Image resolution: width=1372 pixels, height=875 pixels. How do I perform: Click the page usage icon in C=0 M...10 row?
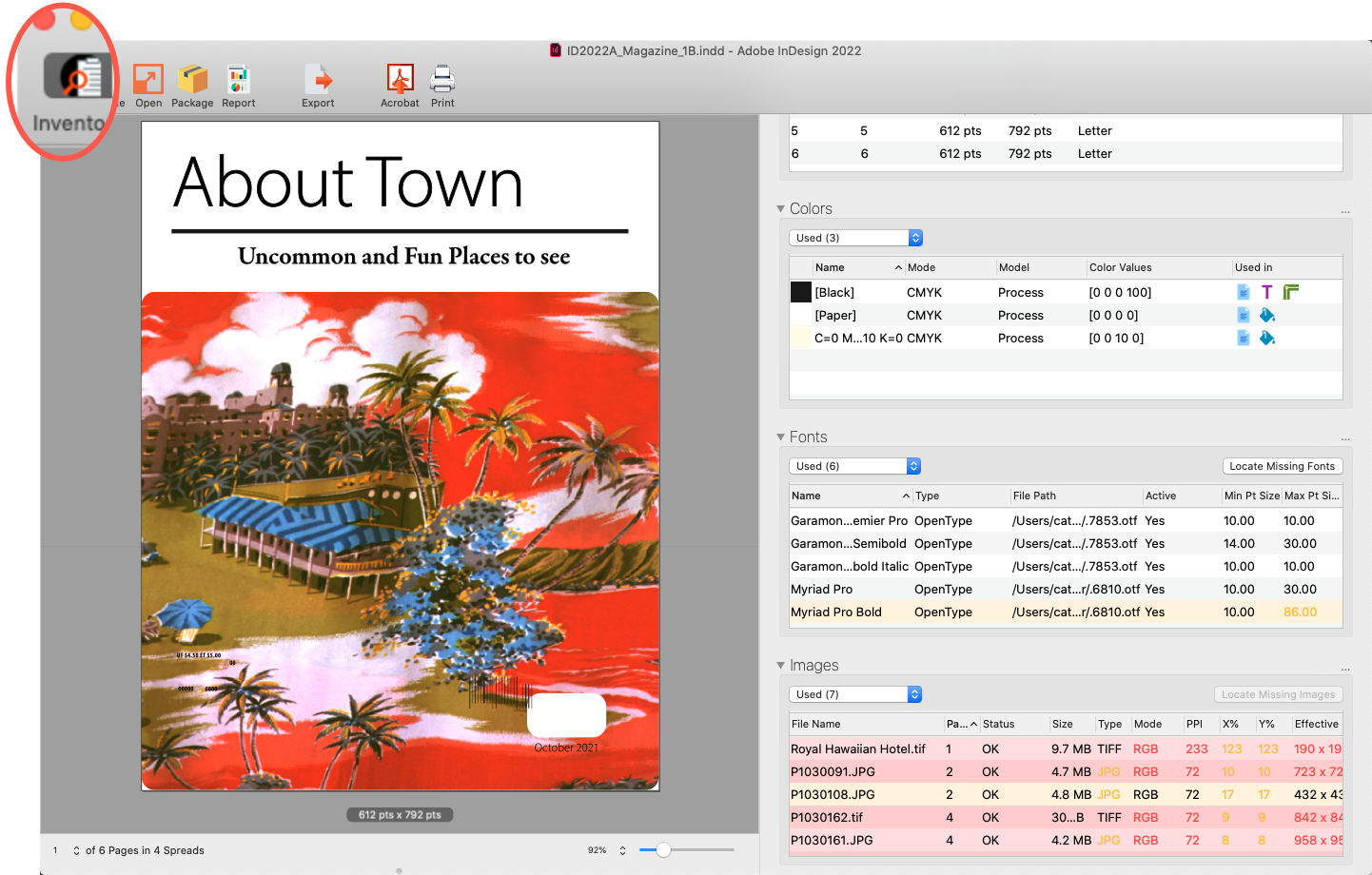click(1244, 338)
